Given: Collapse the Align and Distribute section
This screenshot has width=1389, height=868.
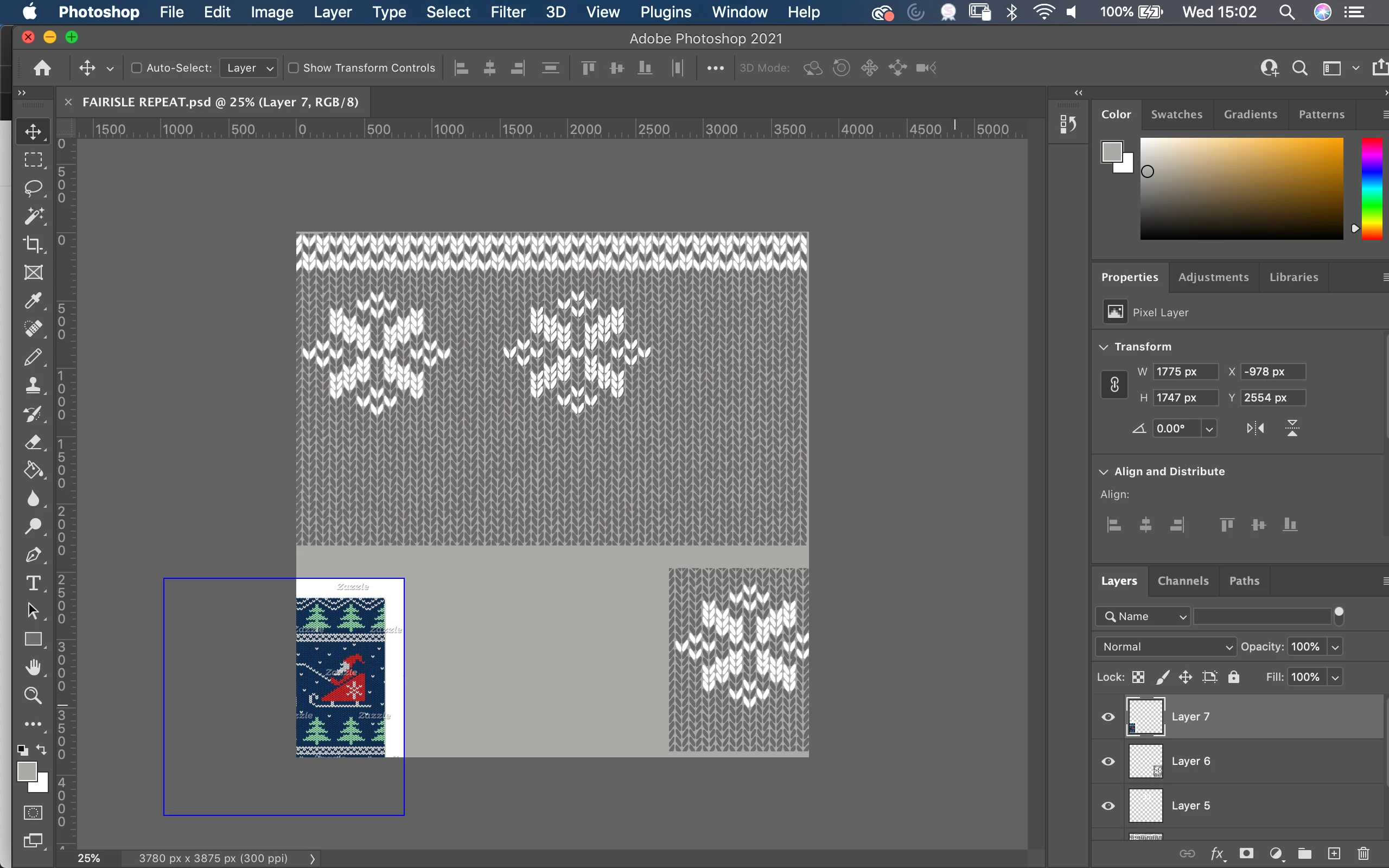Looking at the screenshot, I should (1103, 472).
